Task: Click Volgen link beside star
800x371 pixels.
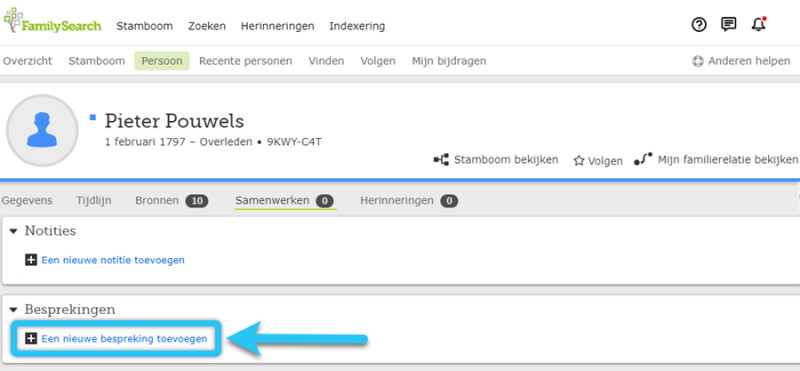Action: 605,161
